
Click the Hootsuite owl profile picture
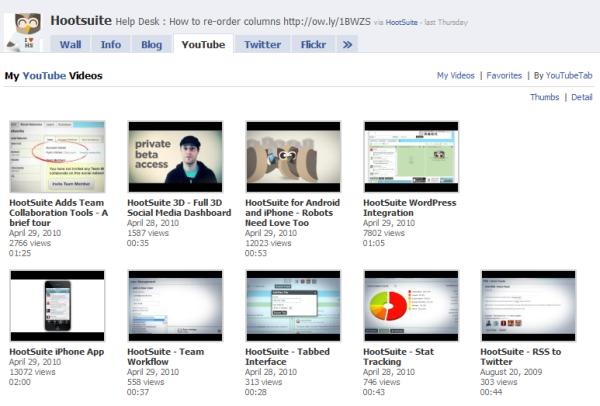tap(23, 32)
